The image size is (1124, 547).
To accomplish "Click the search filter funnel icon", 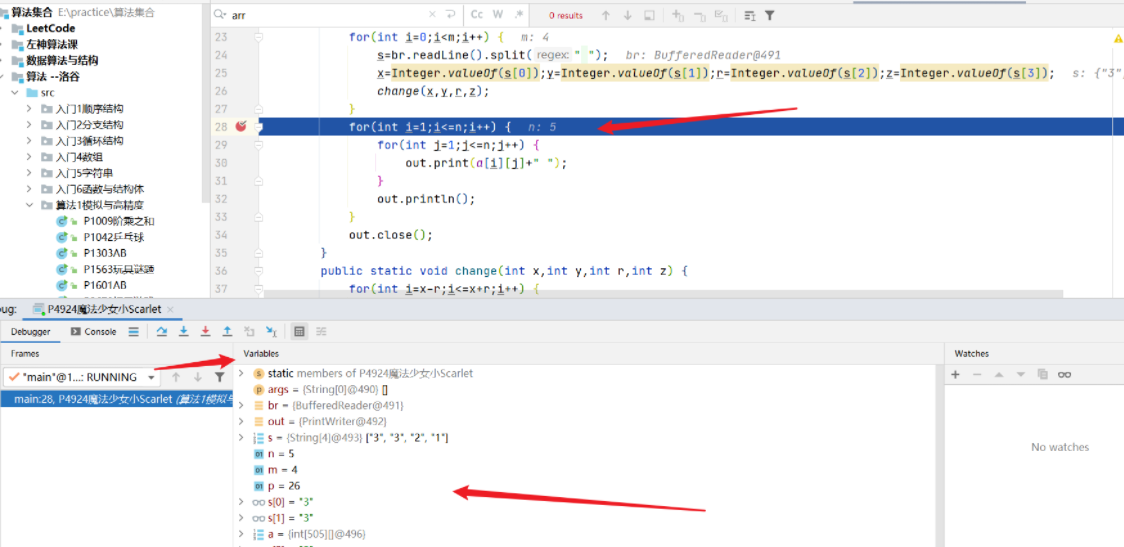I will click(770, 14).
